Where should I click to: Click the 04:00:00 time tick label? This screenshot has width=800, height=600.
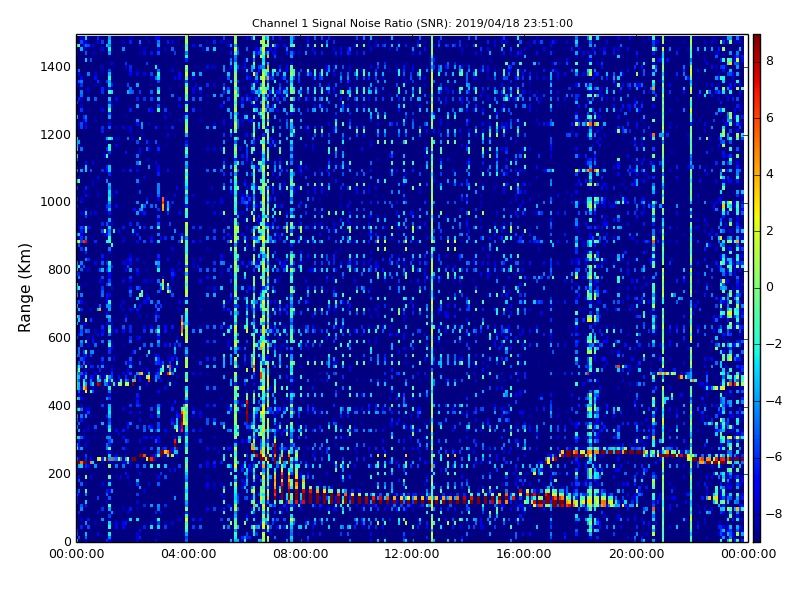pos(188,554)
